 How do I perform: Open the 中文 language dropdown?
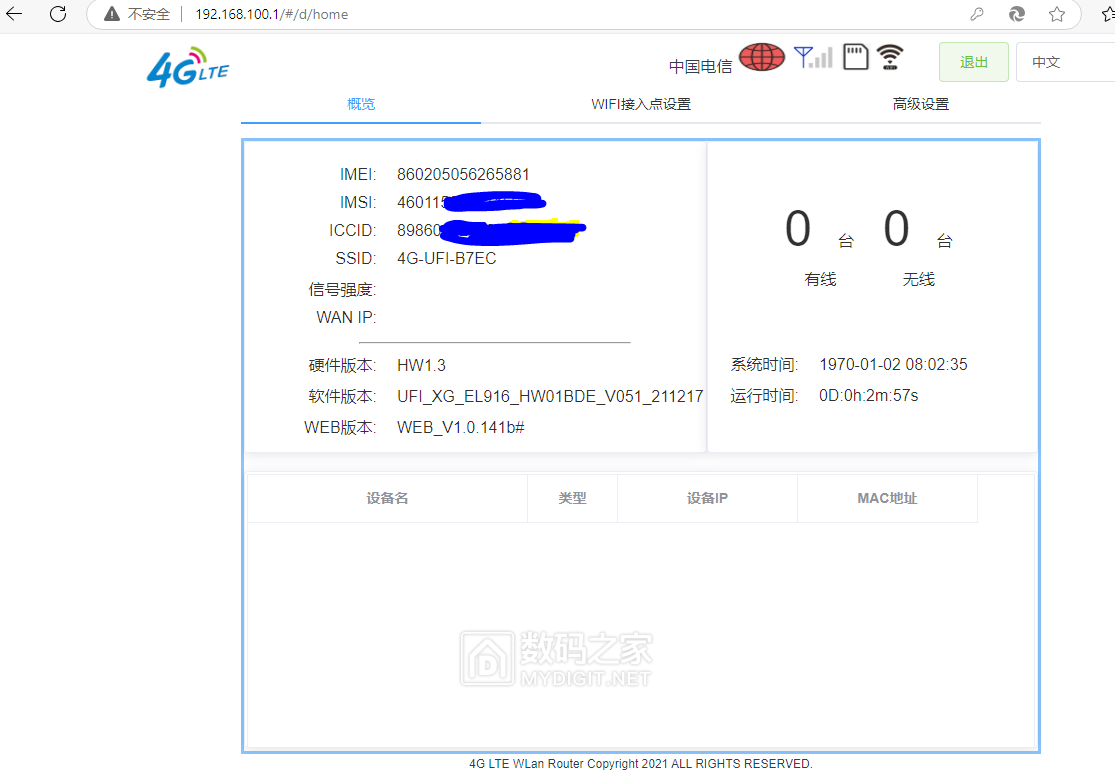(x=1064, y=62)
